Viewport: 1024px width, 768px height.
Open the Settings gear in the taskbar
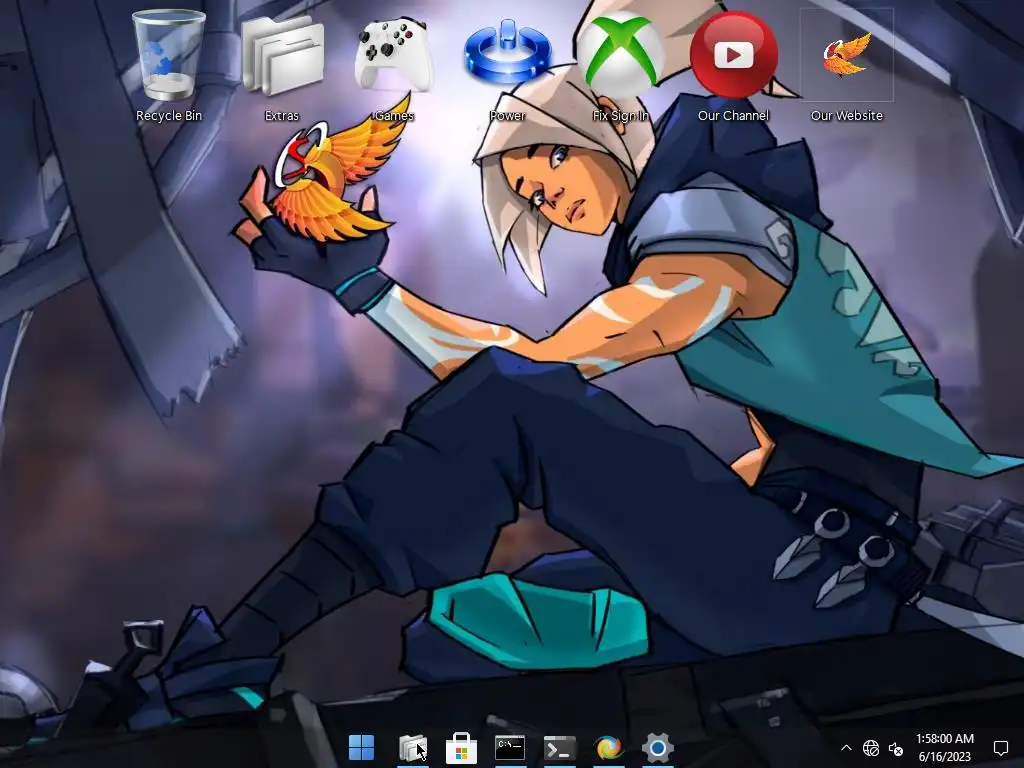(658, 748)
